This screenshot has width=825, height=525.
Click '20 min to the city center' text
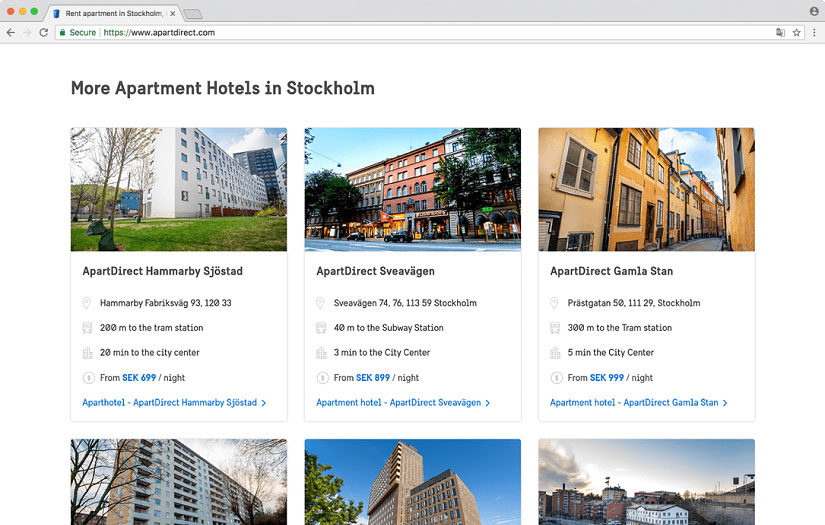[150, 352]
